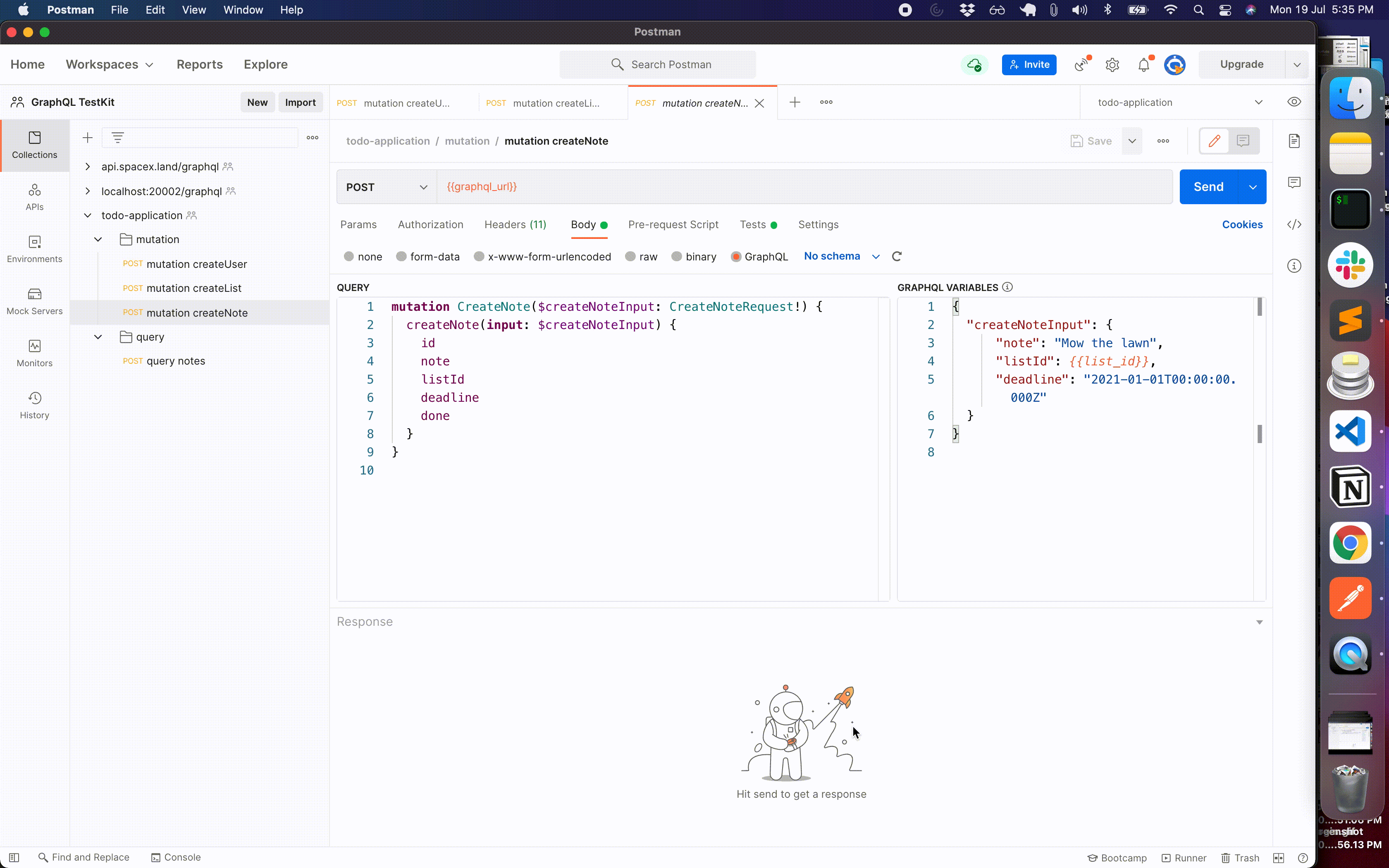Open request more actions next to Save

(1163, 141)
